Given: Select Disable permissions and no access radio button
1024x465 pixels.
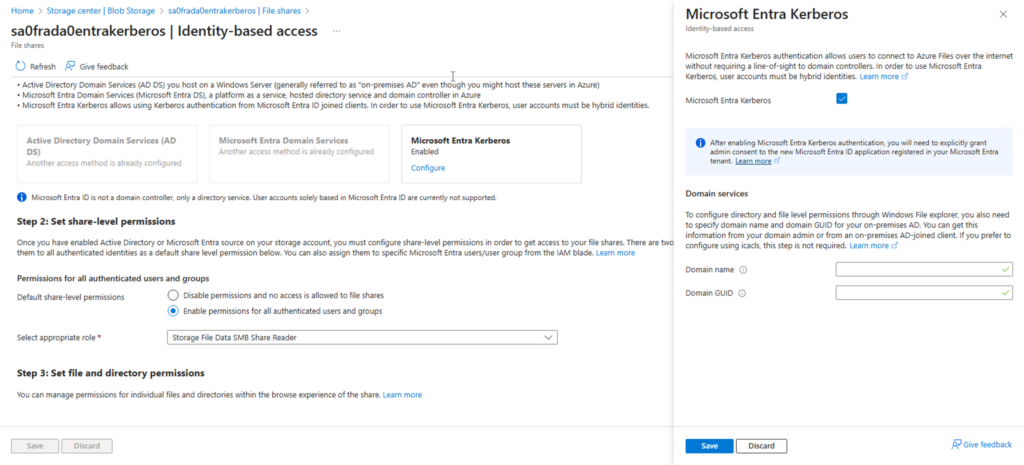Looking at the screenshot, I should pos(173,295).
